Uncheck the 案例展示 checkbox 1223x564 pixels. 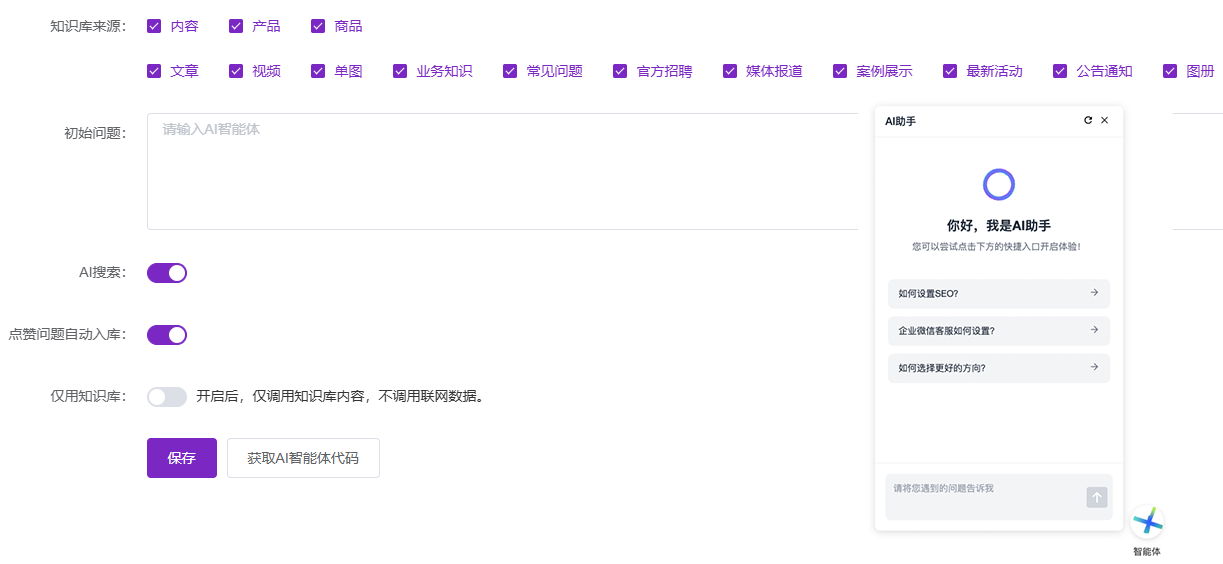[x=840, y=71]
